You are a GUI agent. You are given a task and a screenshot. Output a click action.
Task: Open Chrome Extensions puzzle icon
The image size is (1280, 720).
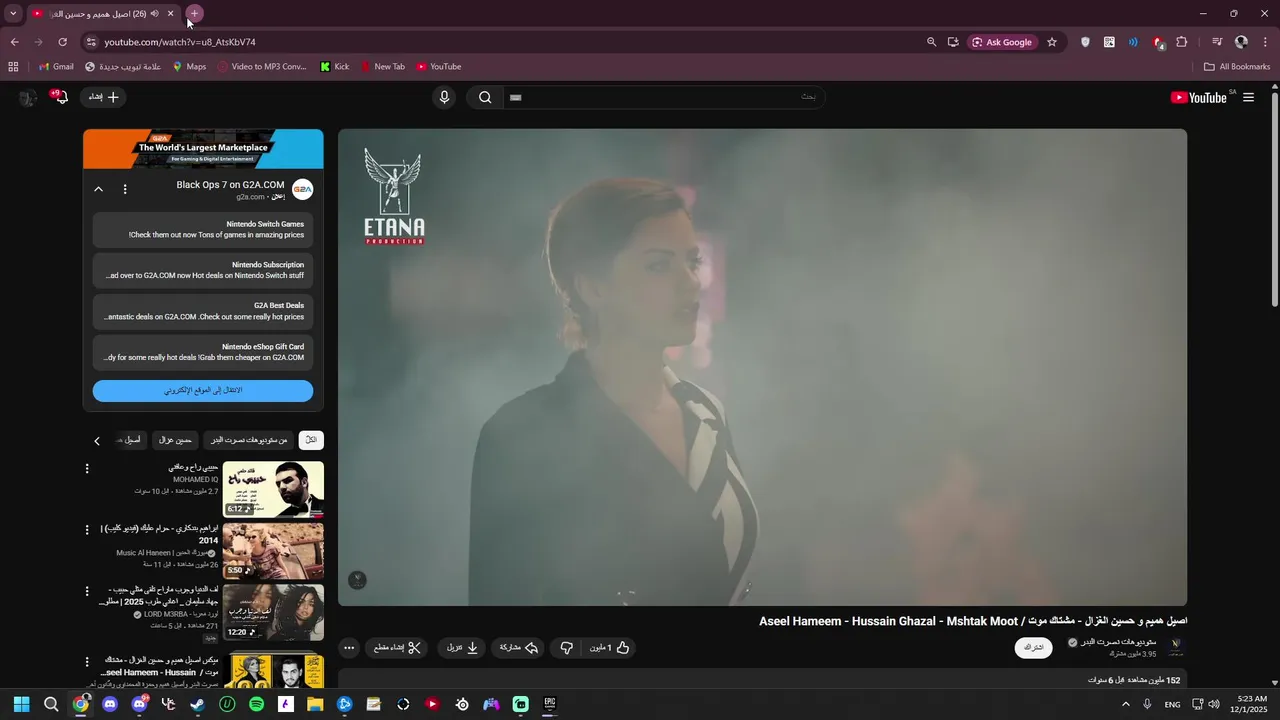pos(1182,42)
